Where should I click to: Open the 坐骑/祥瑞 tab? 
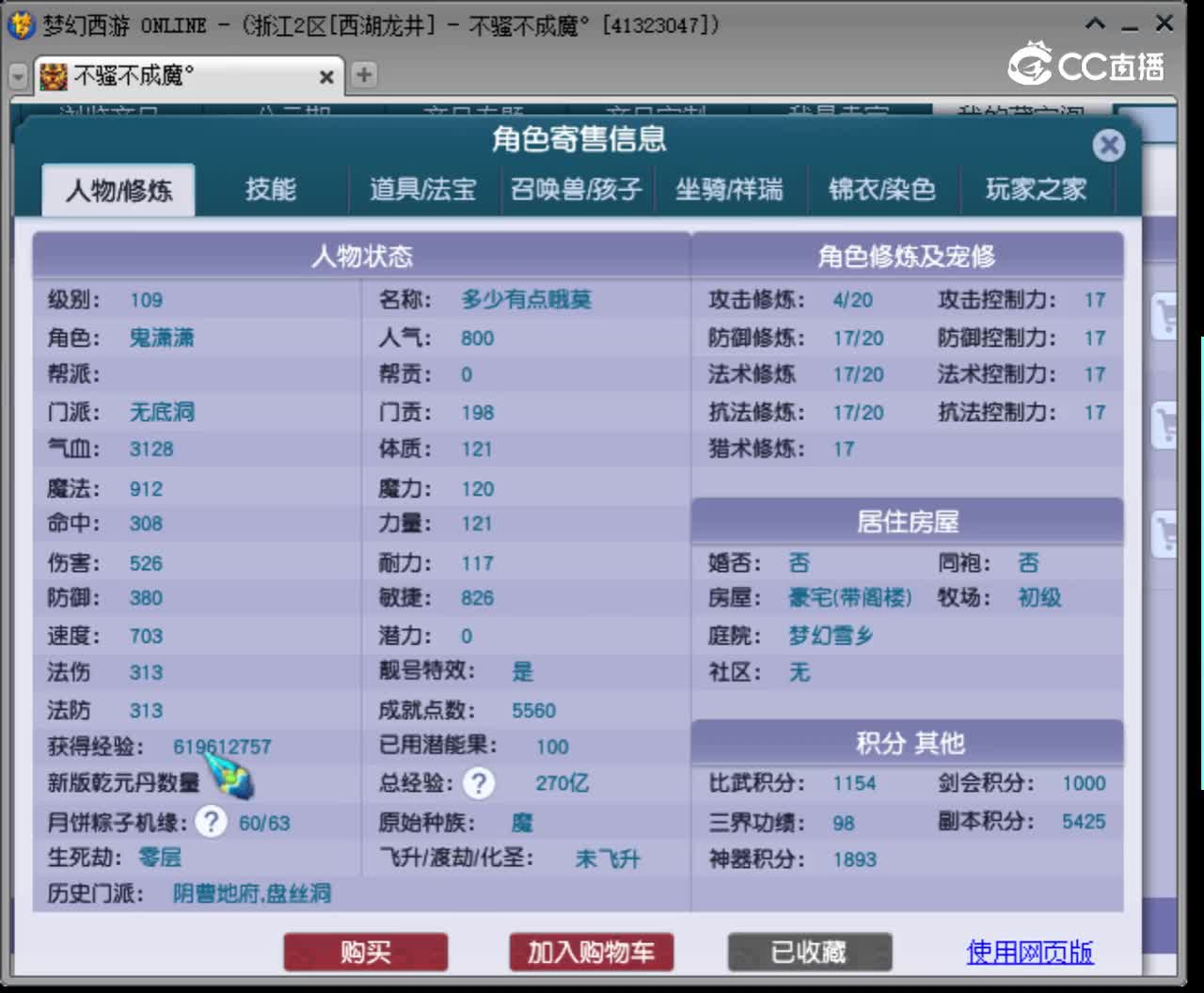(729, 190)
